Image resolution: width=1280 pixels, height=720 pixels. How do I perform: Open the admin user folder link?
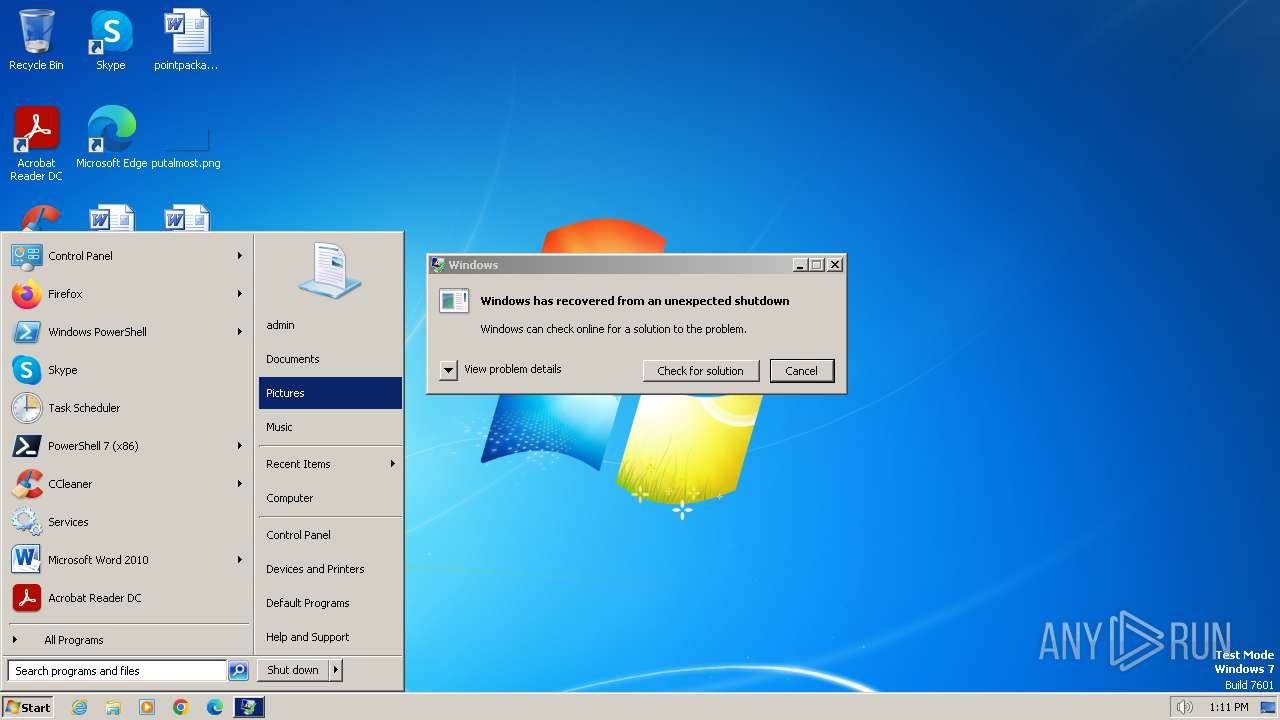330,325
